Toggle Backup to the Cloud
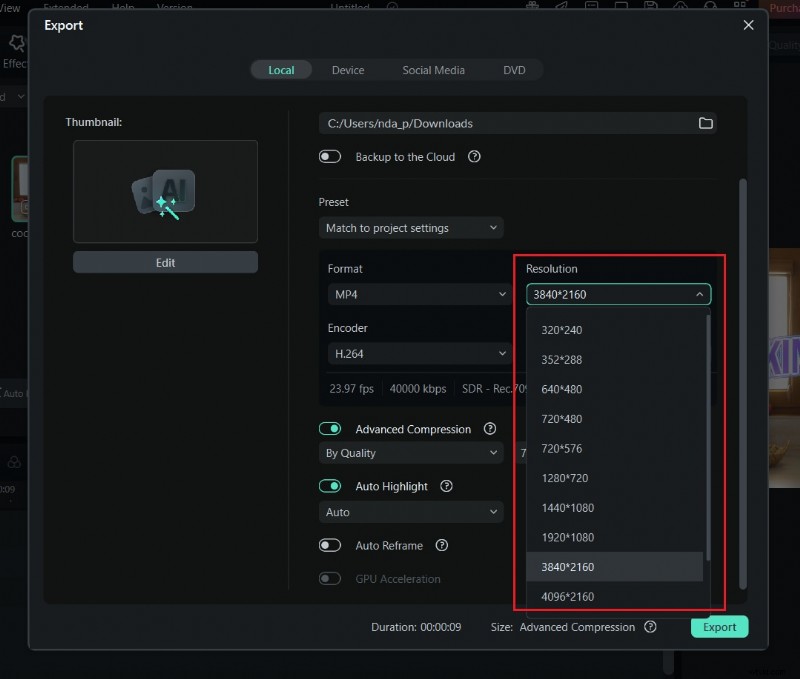Screen dimensions: 800x679 coord(329,157)
